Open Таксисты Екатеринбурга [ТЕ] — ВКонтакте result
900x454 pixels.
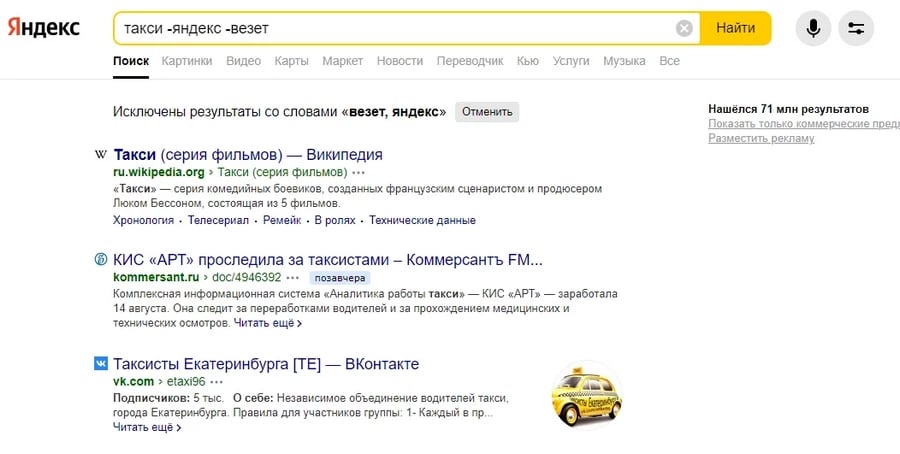pos(266,364)
